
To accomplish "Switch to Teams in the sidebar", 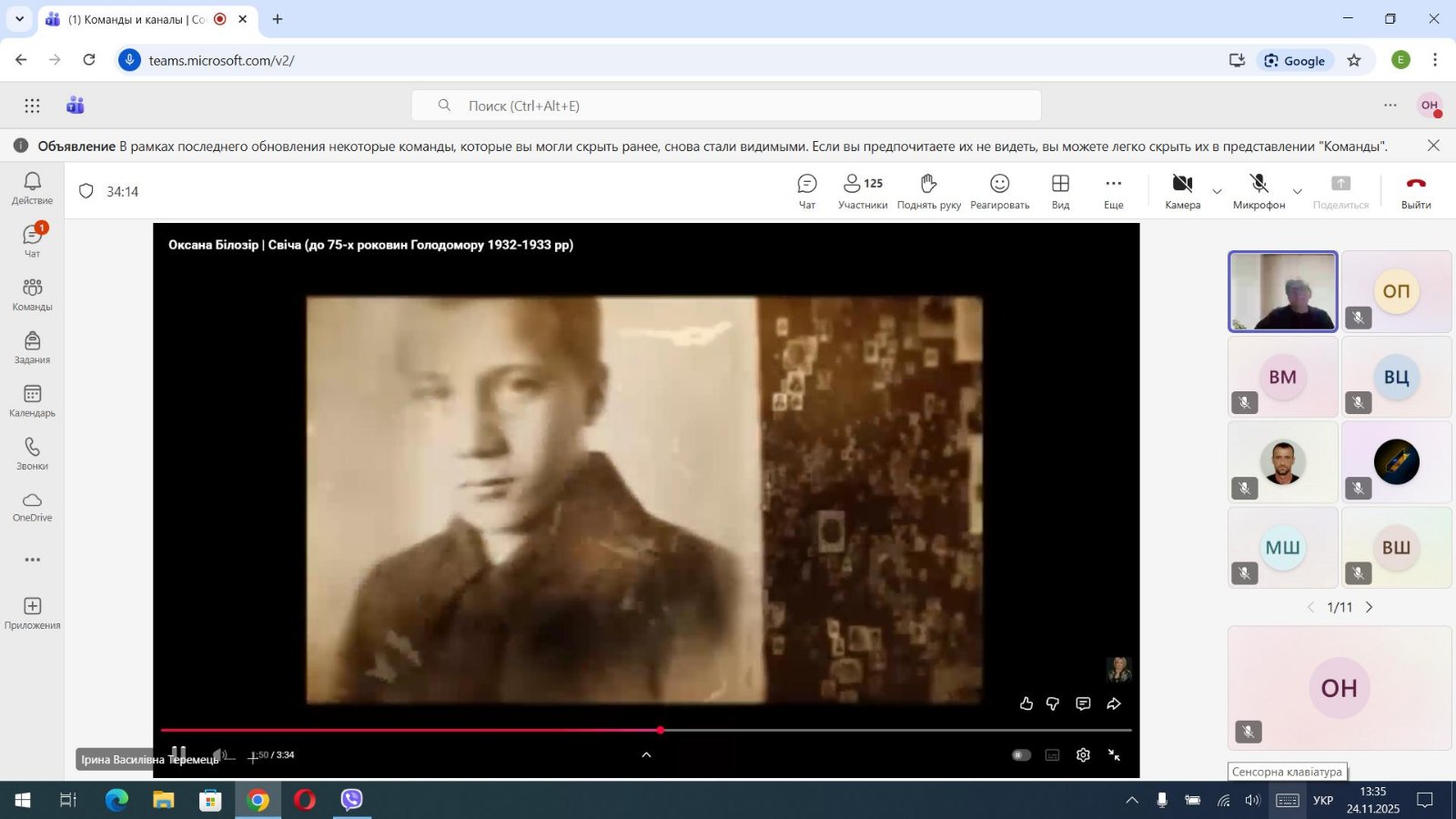I will [x=32, y=294].
